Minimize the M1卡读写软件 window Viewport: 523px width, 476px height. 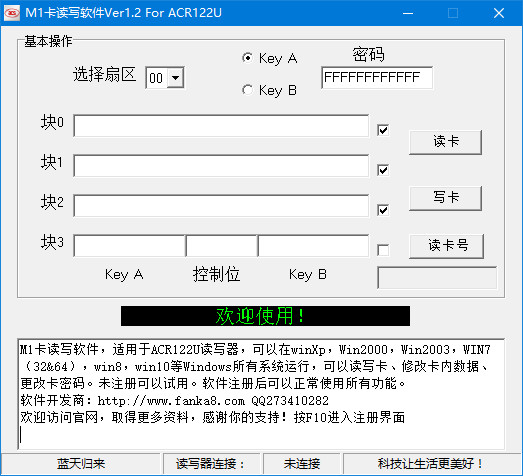click(x=408, y=13)
